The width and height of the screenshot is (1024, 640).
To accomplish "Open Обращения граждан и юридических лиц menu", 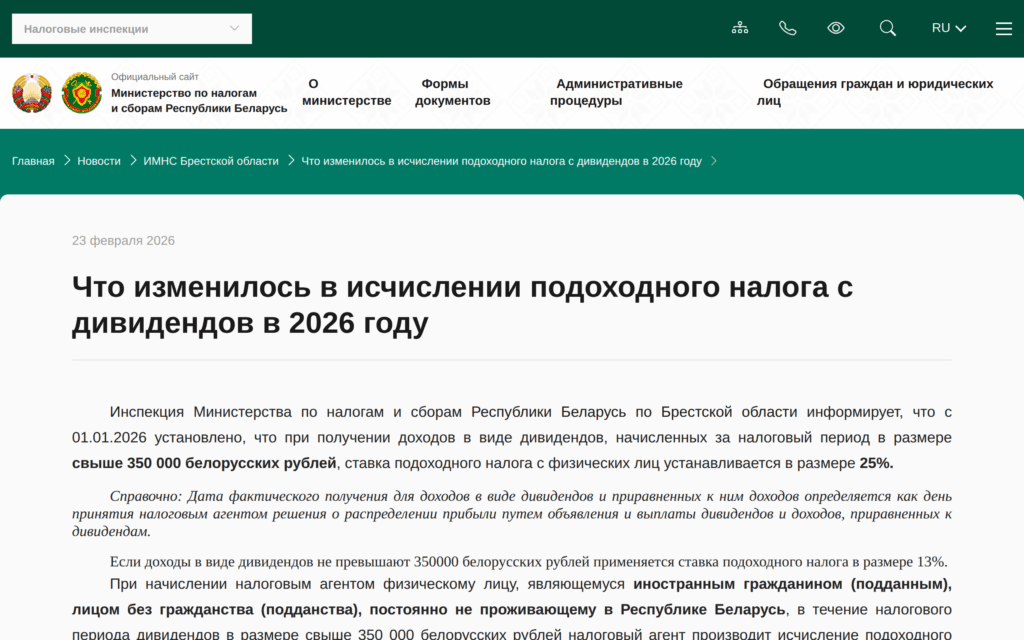I will pos(875,92).
